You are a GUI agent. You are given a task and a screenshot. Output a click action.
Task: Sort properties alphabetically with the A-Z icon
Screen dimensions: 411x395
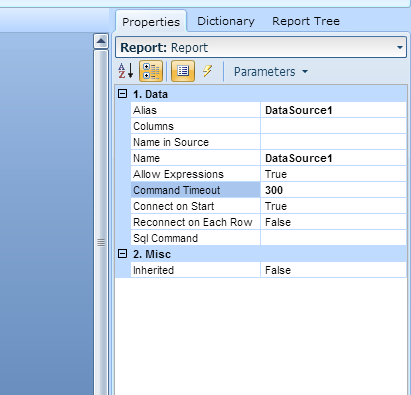click(x=126, y=71)
